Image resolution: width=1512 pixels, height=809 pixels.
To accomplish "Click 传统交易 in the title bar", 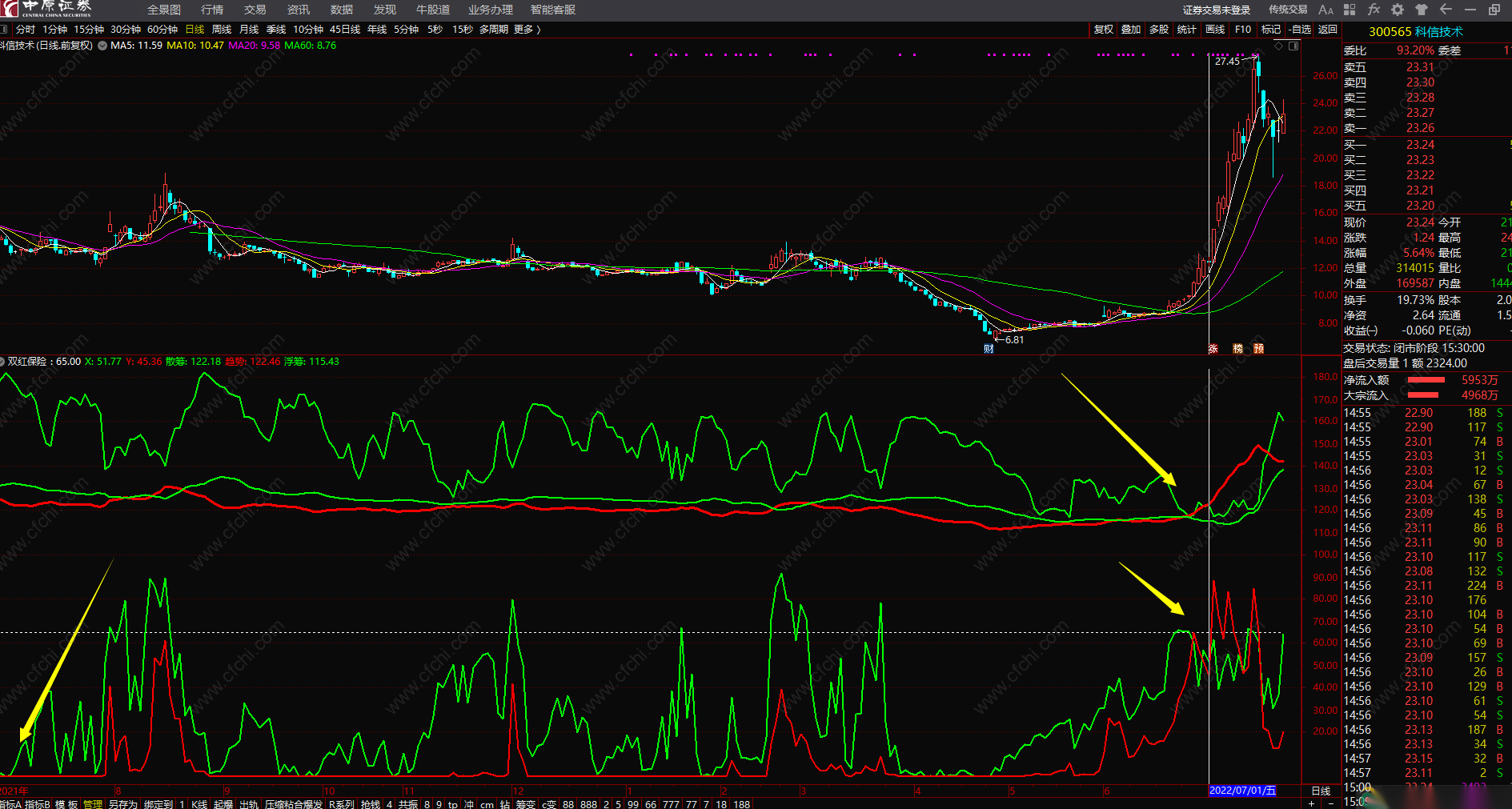I will [1287, 10].
